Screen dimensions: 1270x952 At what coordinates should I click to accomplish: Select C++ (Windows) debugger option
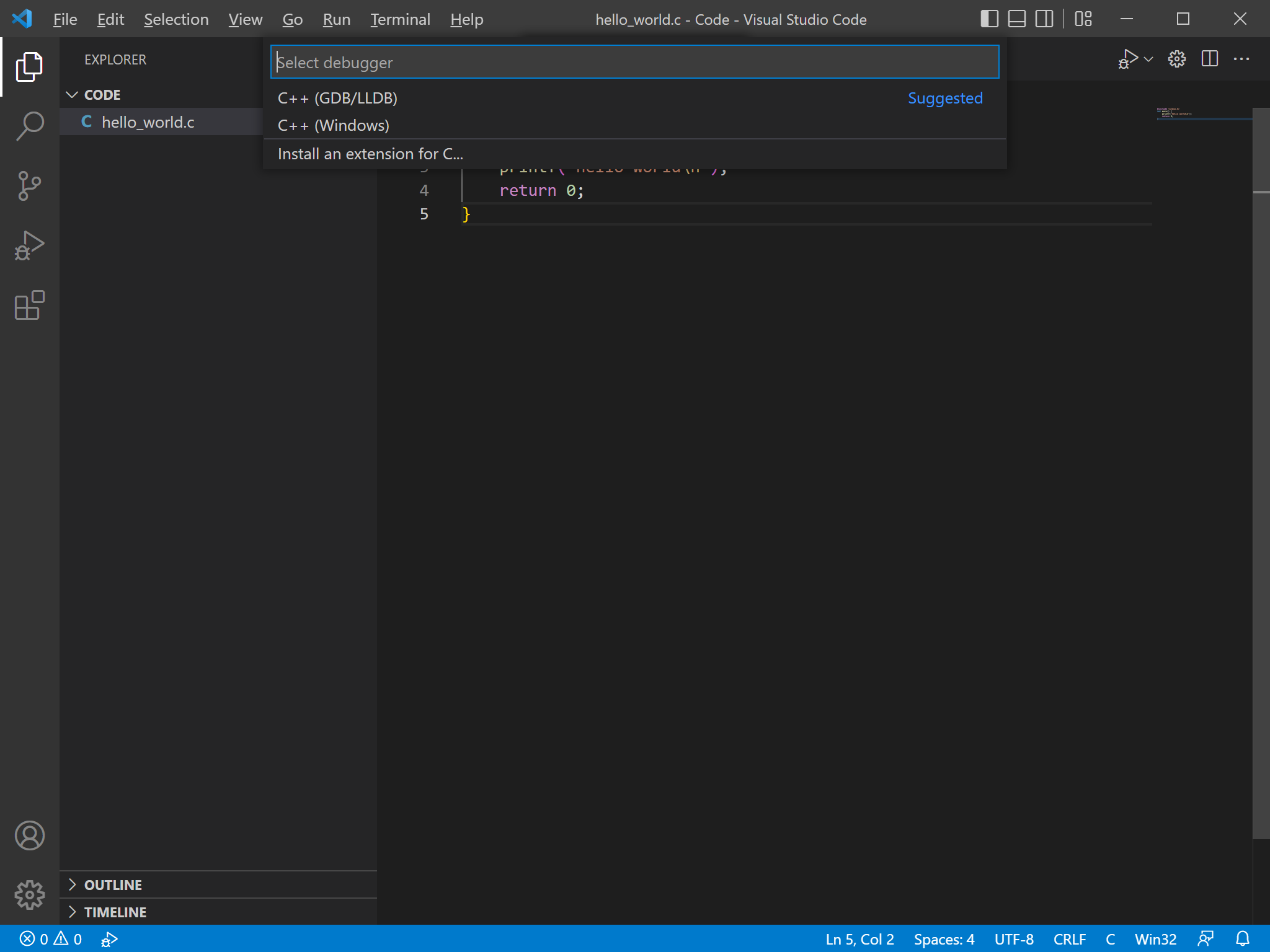[333, 125]
